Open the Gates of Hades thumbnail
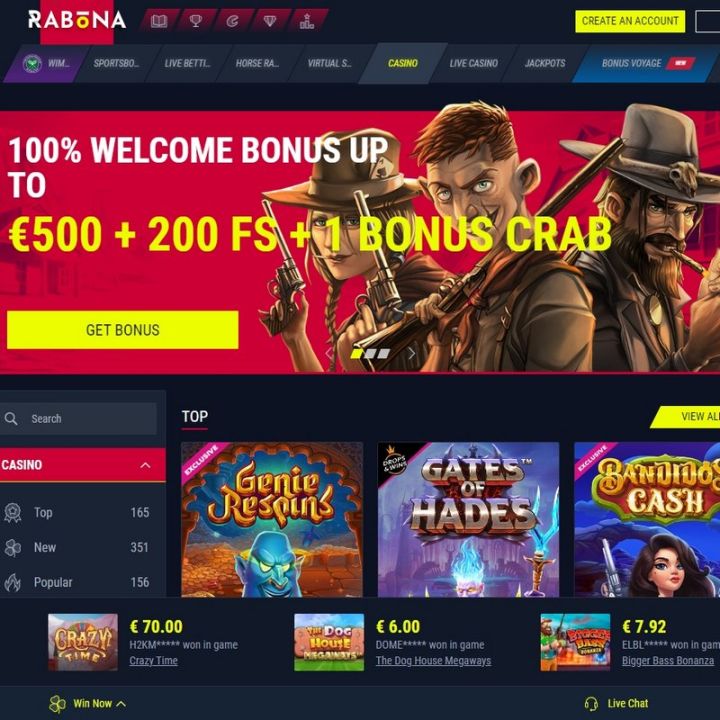The height and width of the screenshot is (720, 720). [x=468, y=519]
